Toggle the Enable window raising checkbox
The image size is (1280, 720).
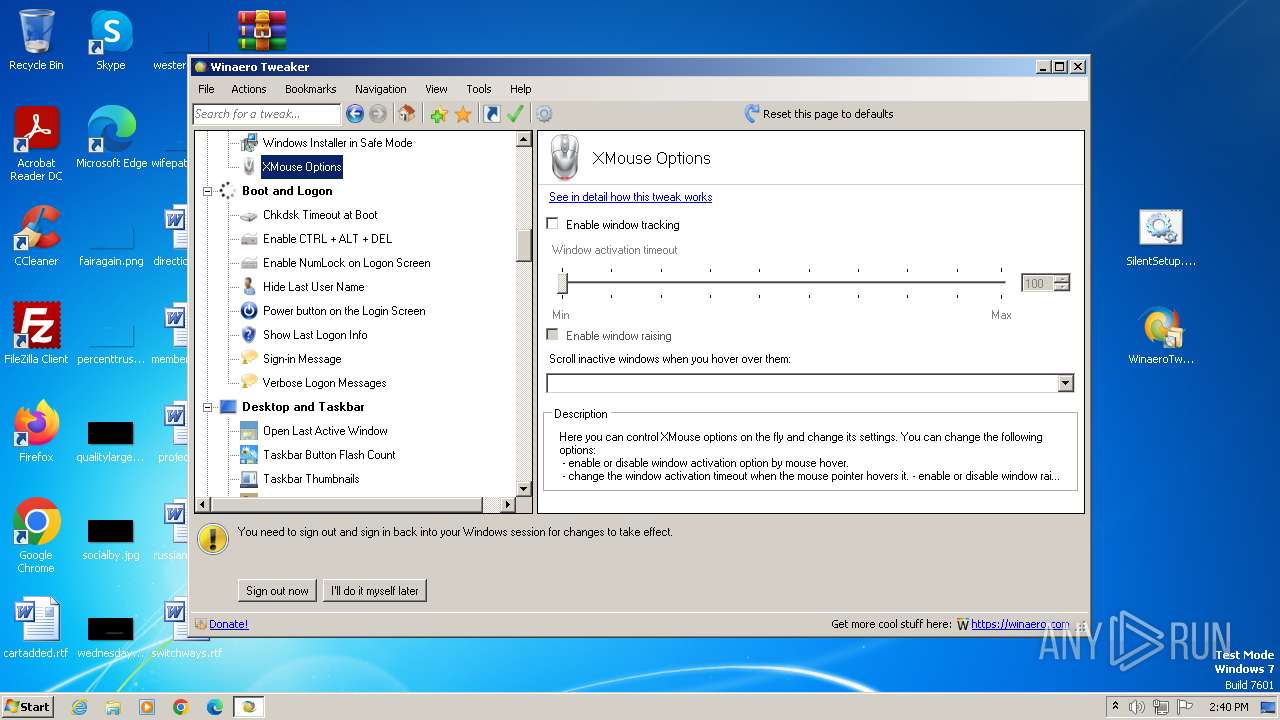(x=552, y=335)
